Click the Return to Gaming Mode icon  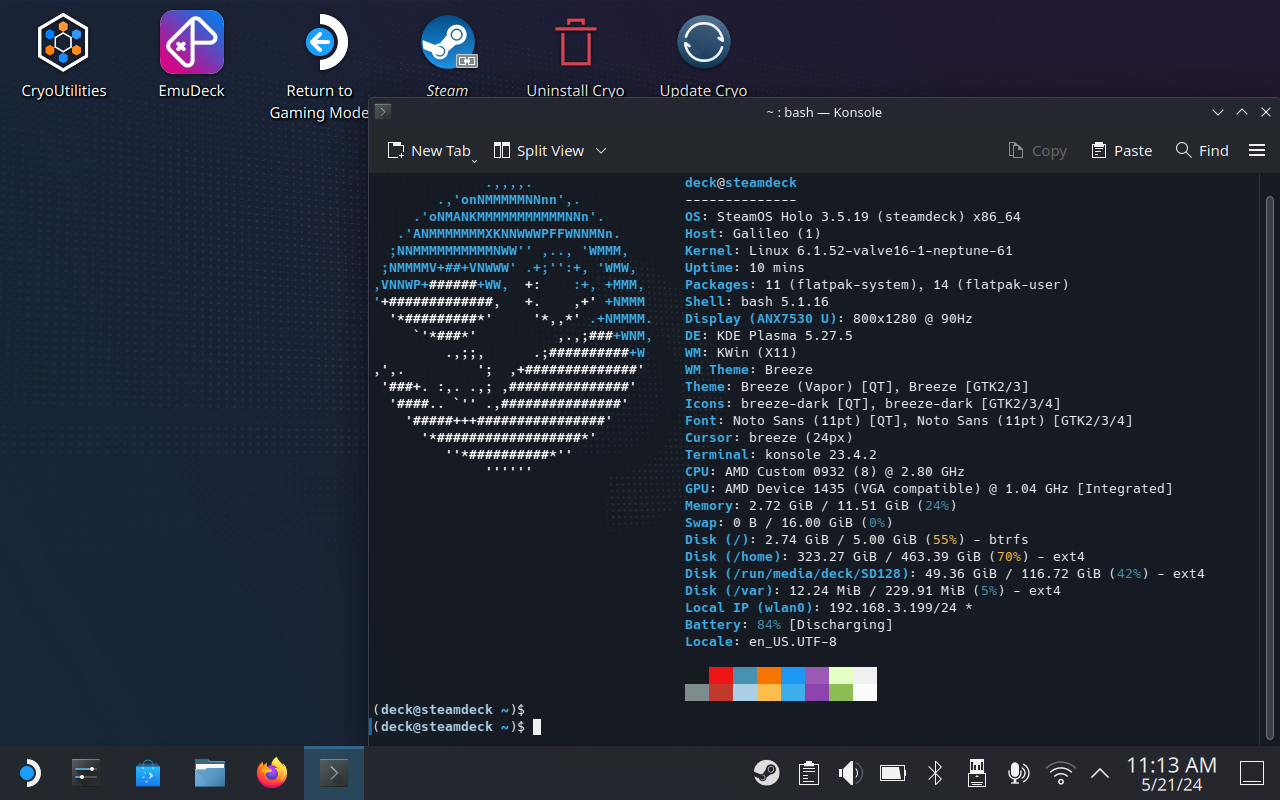click(319, 43)
